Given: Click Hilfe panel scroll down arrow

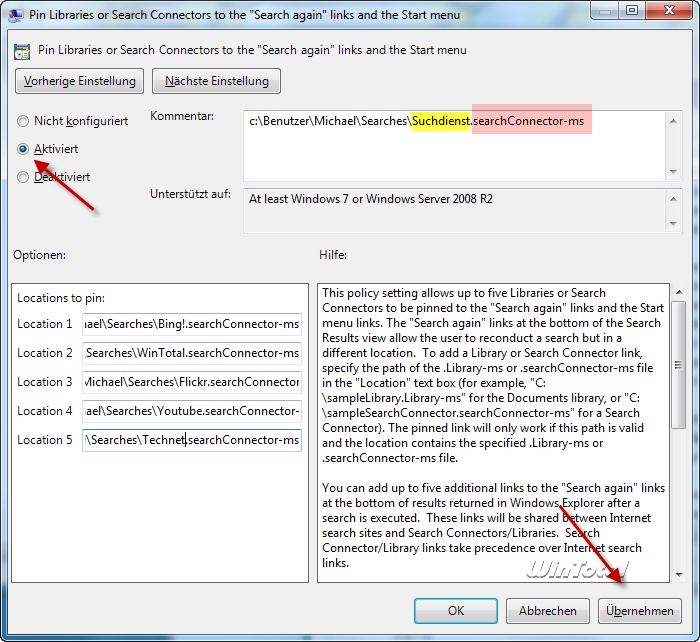Looking at the screenshot, I should coord(679,575).
